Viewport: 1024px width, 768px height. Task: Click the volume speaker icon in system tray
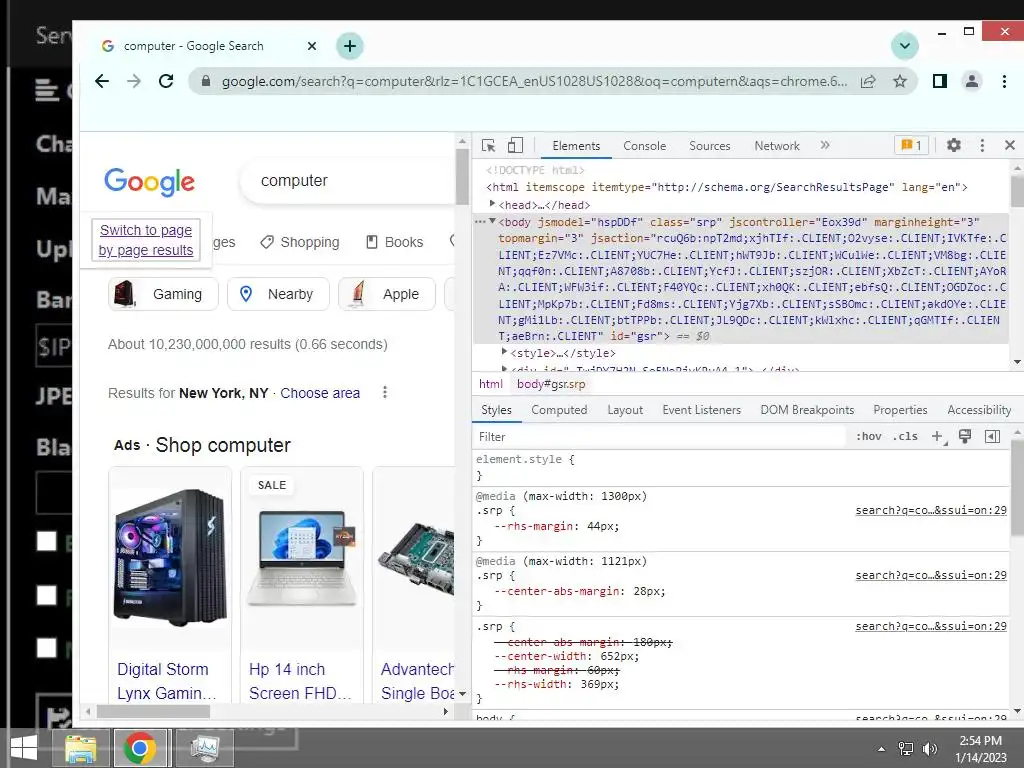pos(929,748)
